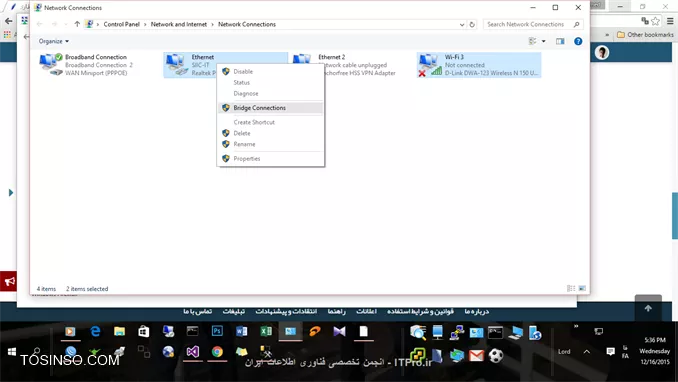This screenshot has height=382, width=678.
Task: Show hidden system tray icons
Action: tap(587, 352)
